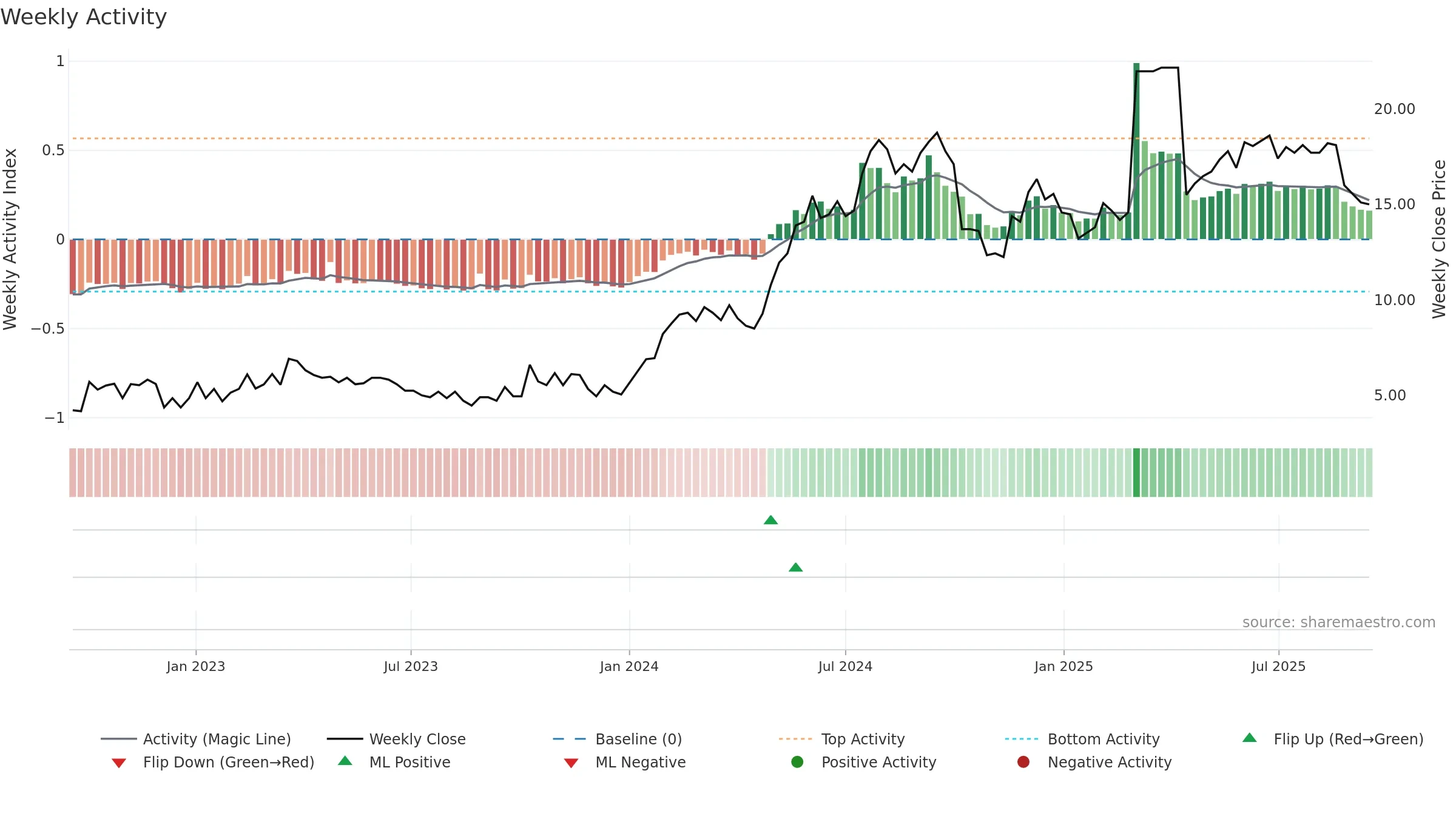The height and width of the screenshot is (819, 1456).
Task: Toggle Weekly Close legend entry
Action: pyautogui.click(x=396, y=739)
